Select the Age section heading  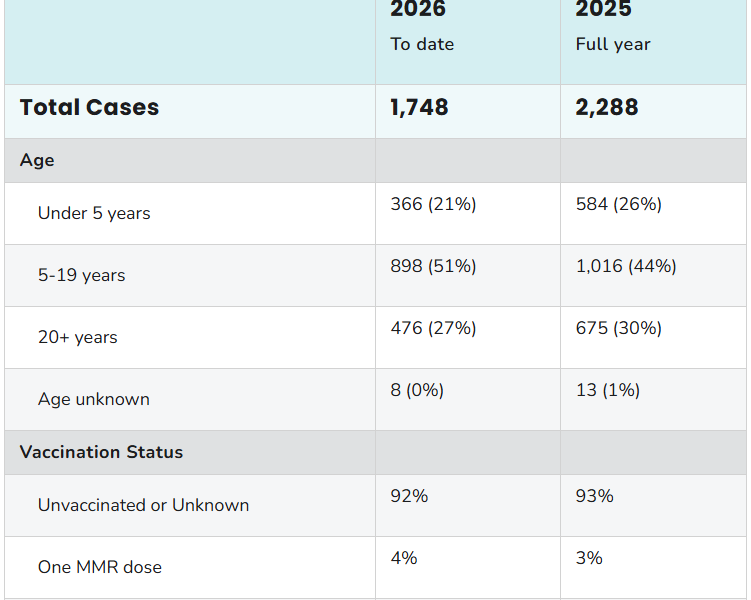click(37, 160)
